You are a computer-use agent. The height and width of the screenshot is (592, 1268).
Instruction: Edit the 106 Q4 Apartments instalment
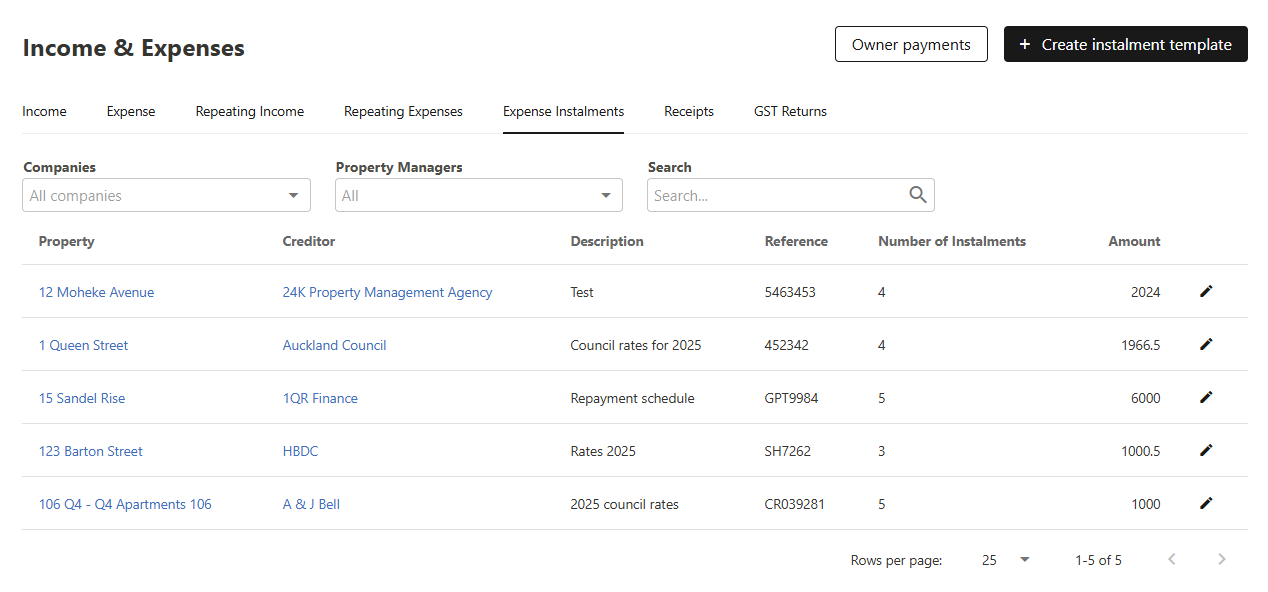[1206, 503]
